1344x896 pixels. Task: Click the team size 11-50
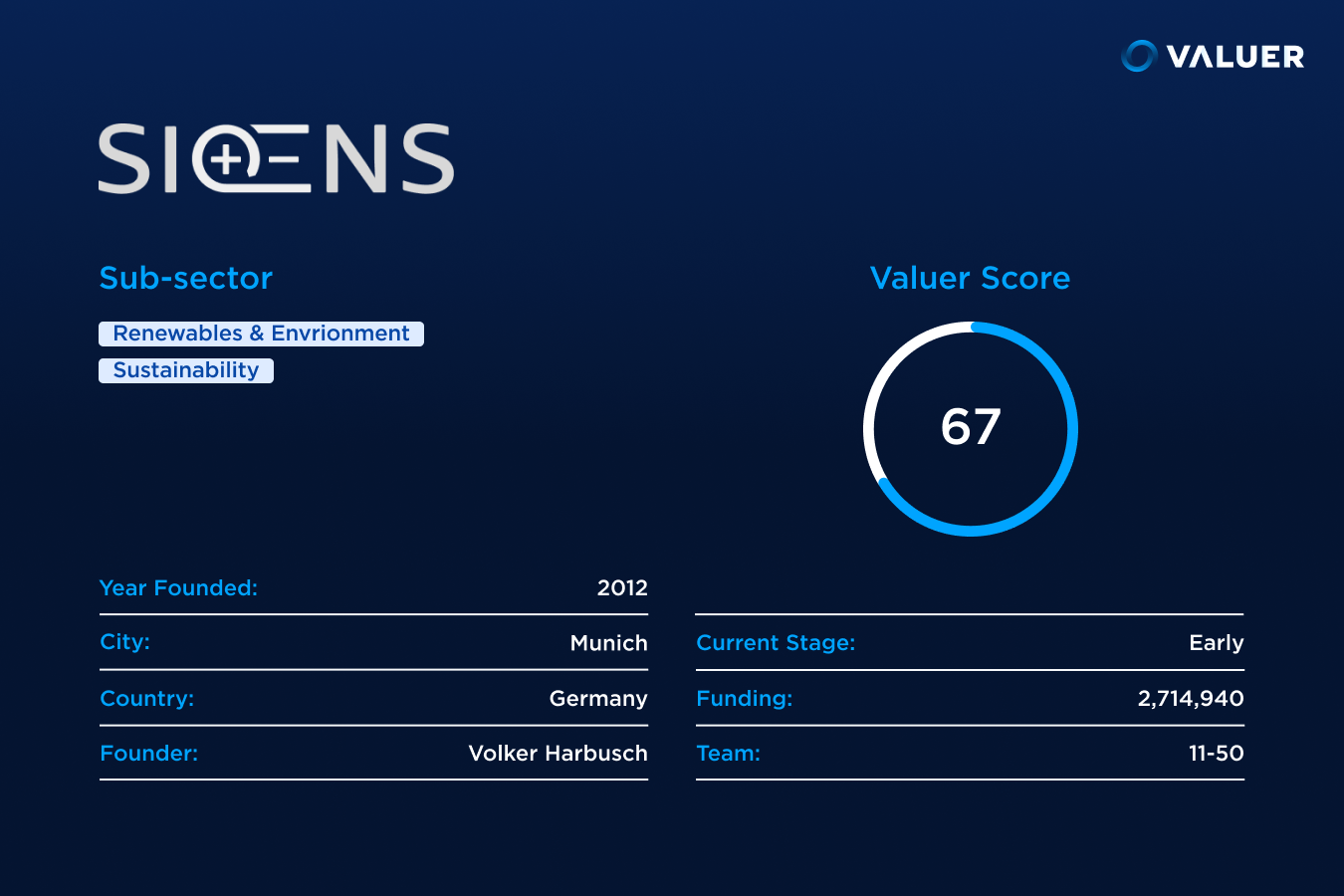tap(1217, 754)
